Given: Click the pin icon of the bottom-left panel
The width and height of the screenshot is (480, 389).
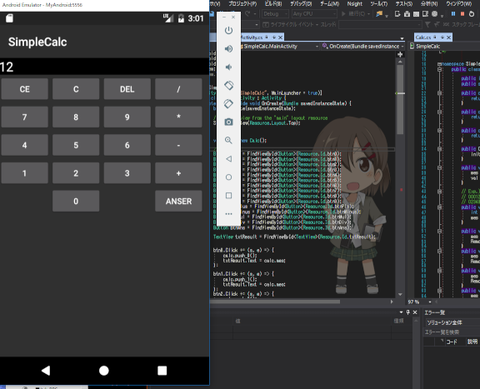Looking at the screenshot, I should (408, 312).
